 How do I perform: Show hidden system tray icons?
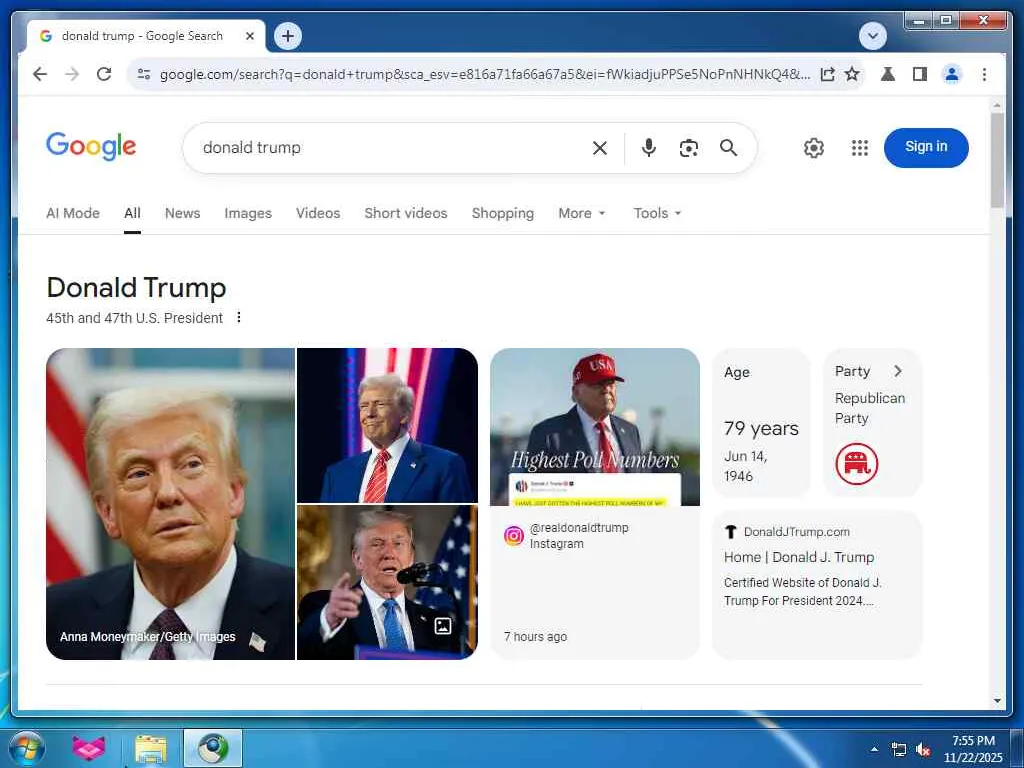coord(874,749)
